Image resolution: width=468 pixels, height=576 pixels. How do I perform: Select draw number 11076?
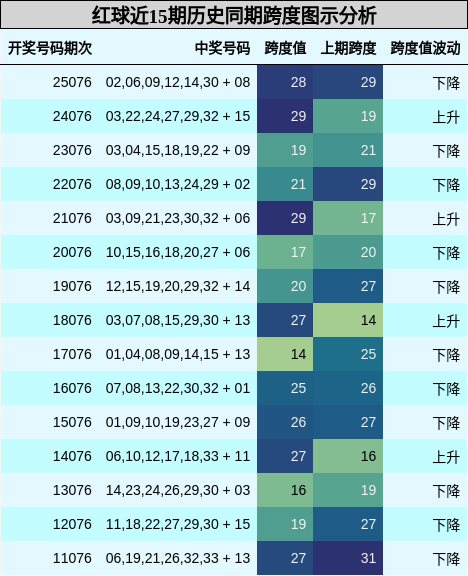point(72,558)
